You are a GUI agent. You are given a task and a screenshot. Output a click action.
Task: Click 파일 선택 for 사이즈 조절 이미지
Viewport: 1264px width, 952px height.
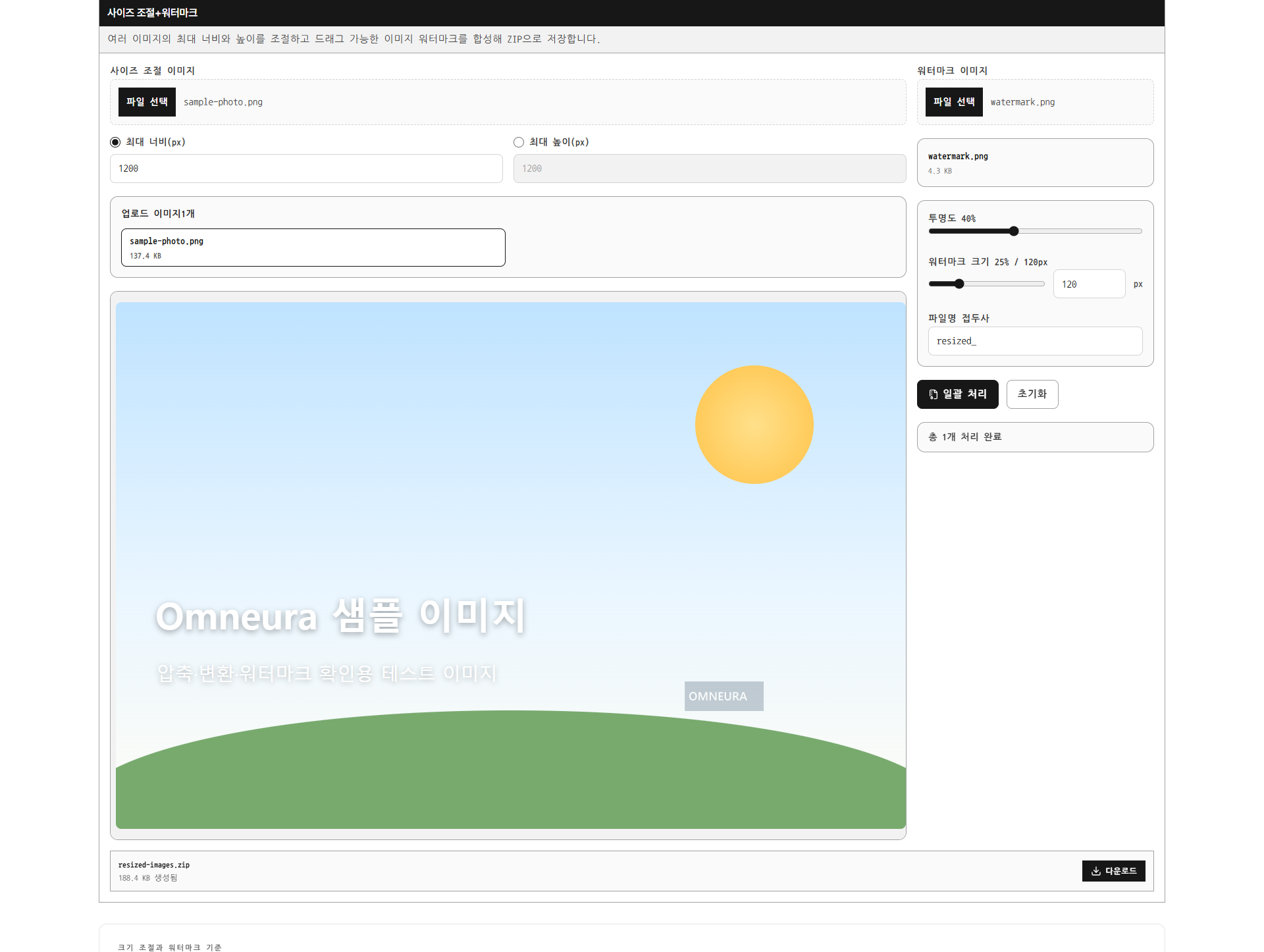(x=147, y=102)
